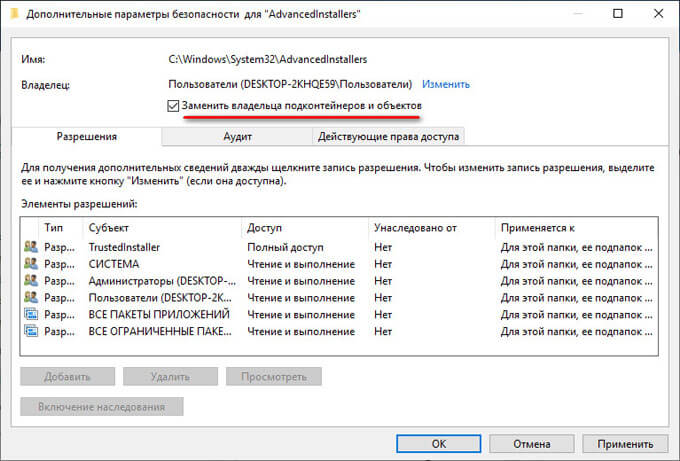Click the folder icon in the title bar
The width and height of the screenshot is (680, 461).
coord(14,14)
